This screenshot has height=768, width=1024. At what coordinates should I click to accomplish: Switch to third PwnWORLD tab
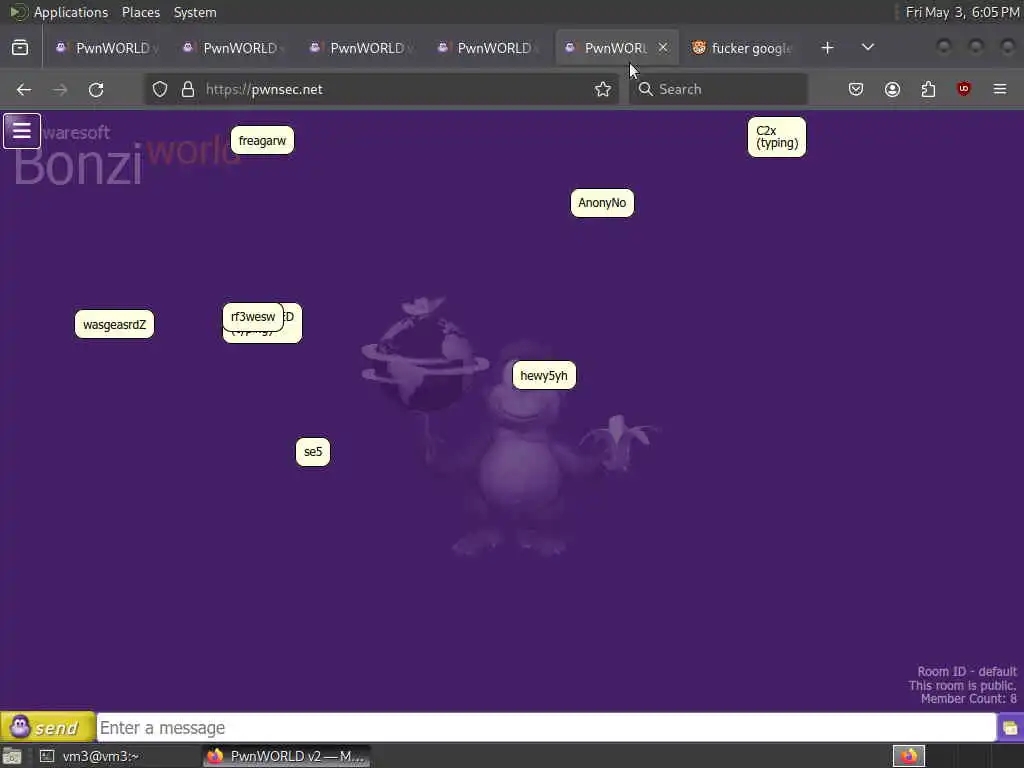coord(360,48)
